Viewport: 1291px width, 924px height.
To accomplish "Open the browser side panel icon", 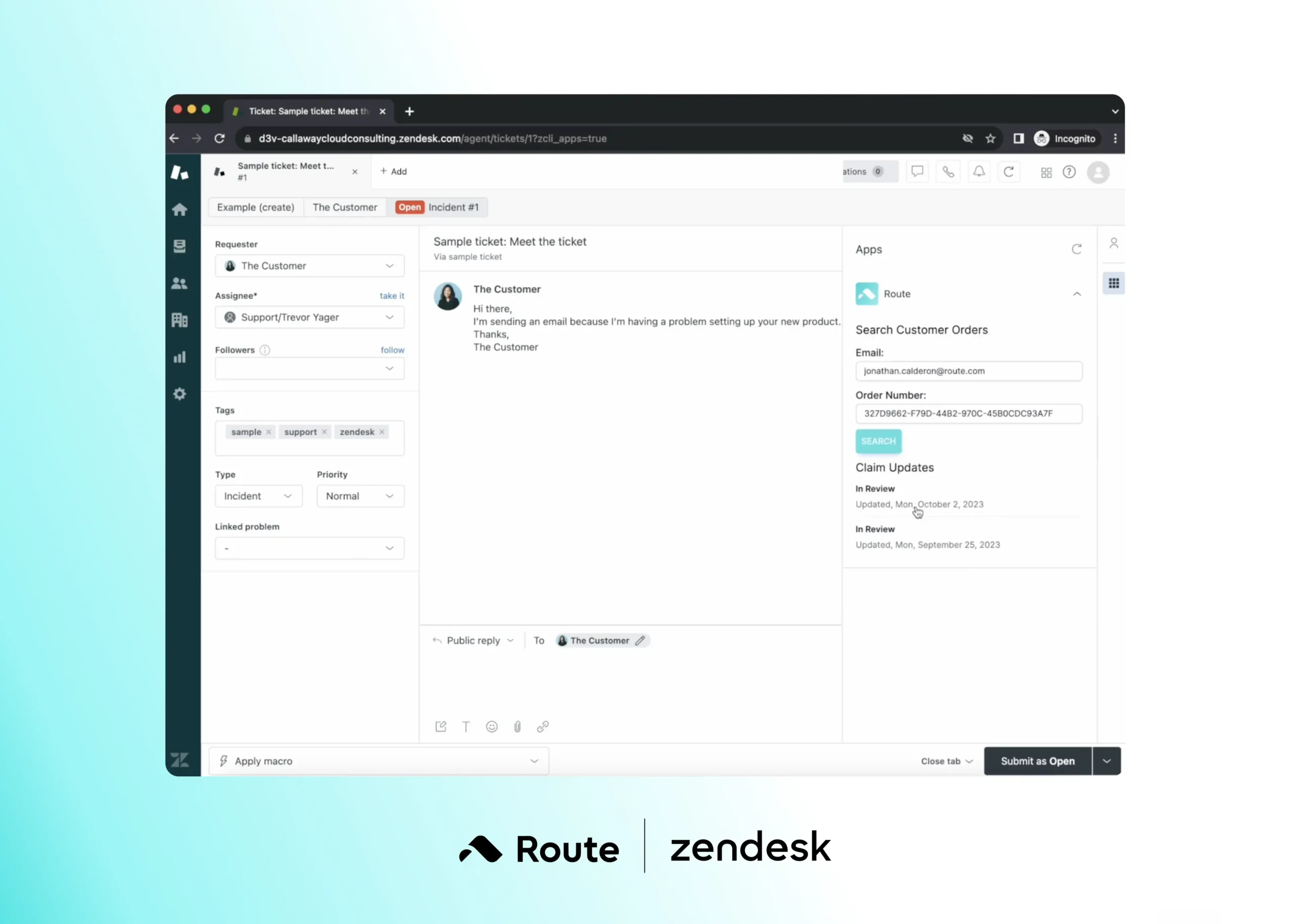I will [x=1019, y=138].
